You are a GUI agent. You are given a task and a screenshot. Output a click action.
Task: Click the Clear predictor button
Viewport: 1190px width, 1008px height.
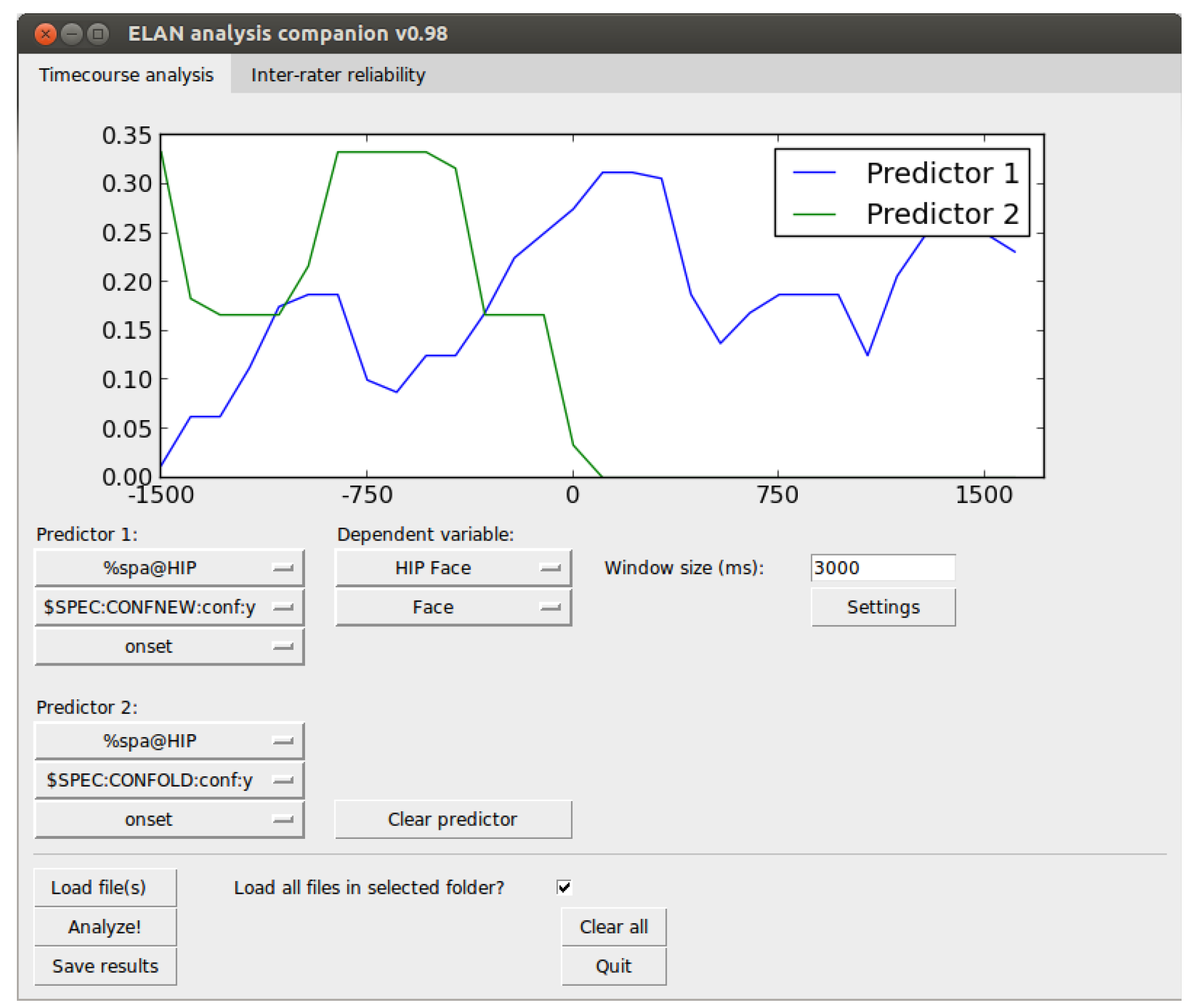(x=453, y=819)
